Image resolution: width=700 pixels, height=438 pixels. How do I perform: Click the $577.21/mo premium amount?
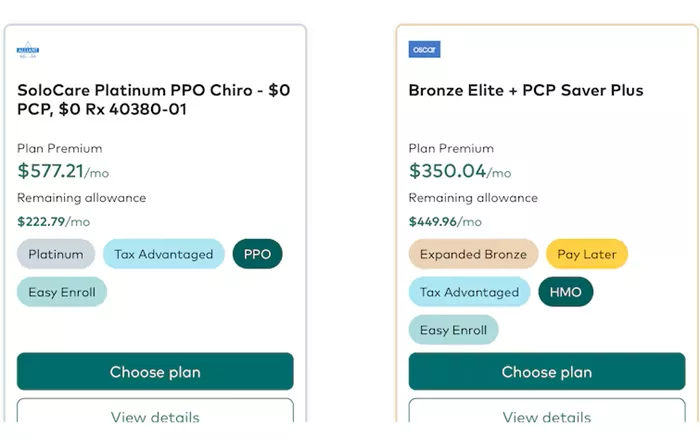coord(63,171)
